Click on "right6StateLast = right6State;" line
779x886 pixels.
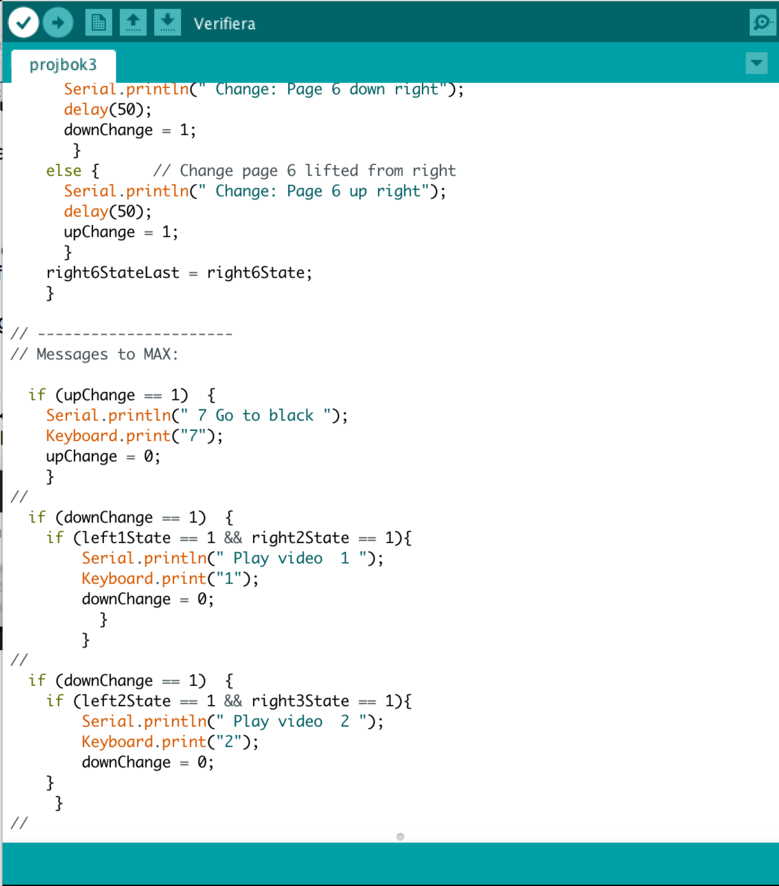point(179,273)
